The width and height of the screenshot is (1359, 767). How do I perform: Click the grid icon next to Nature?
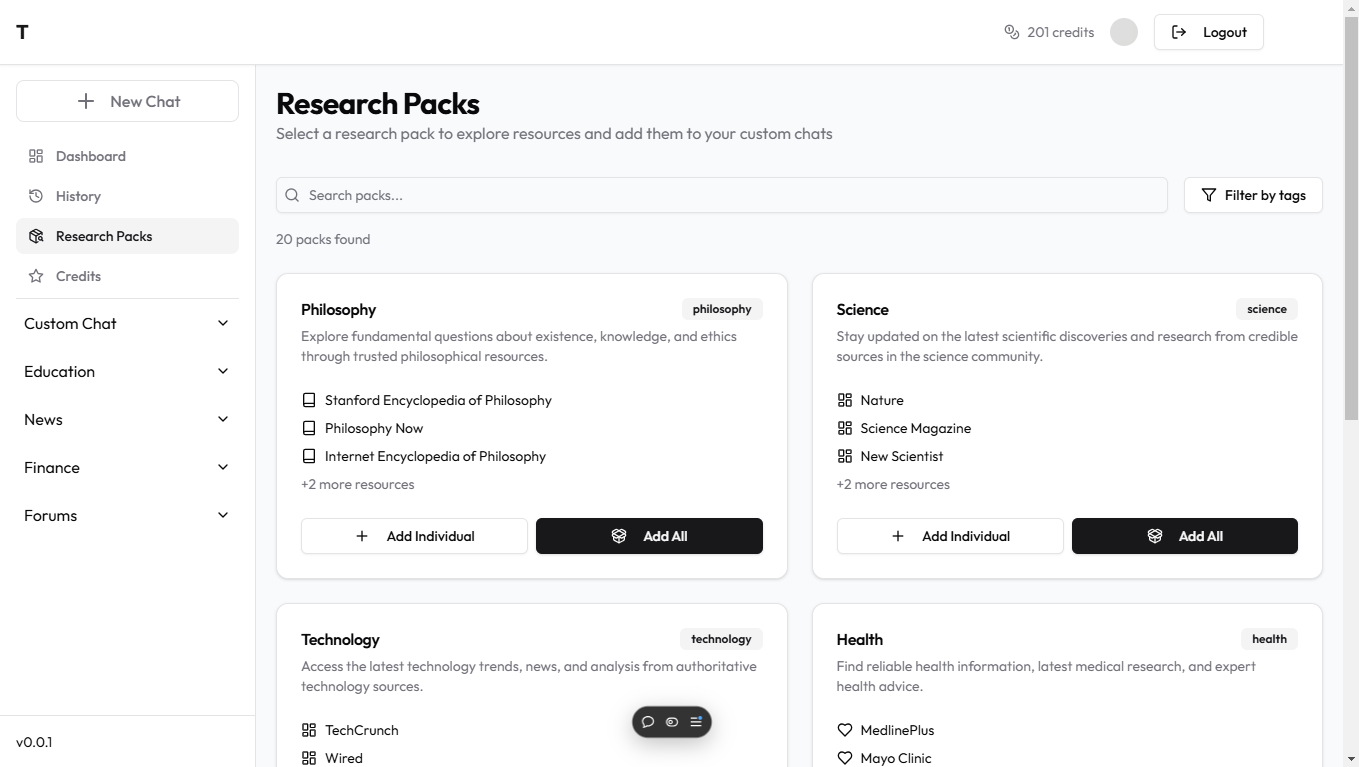(x=845, y=400)
